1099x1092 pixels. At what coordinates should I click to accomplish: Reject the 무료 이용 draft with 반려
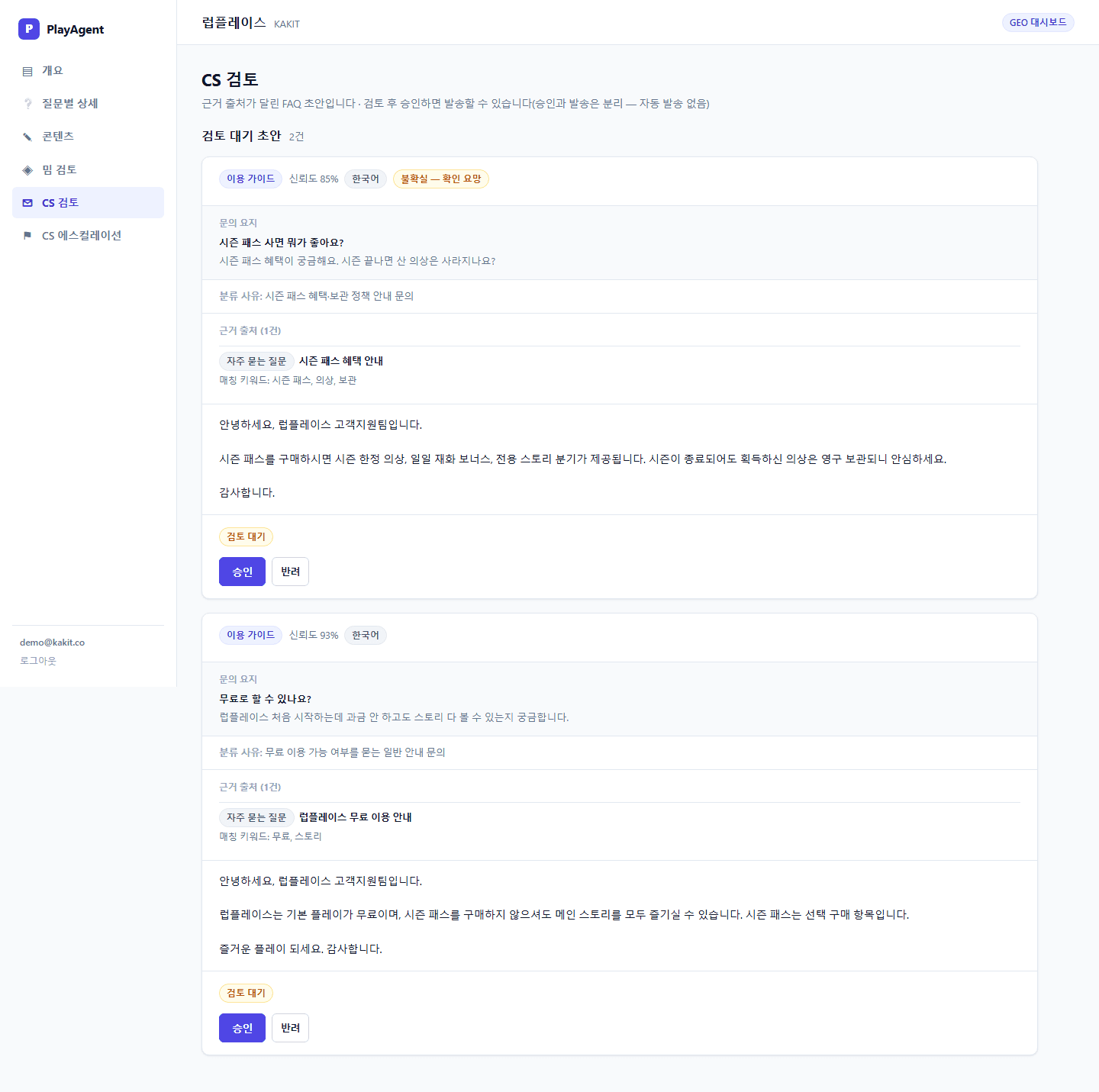pyautogui.click(x=290, y=1028)
